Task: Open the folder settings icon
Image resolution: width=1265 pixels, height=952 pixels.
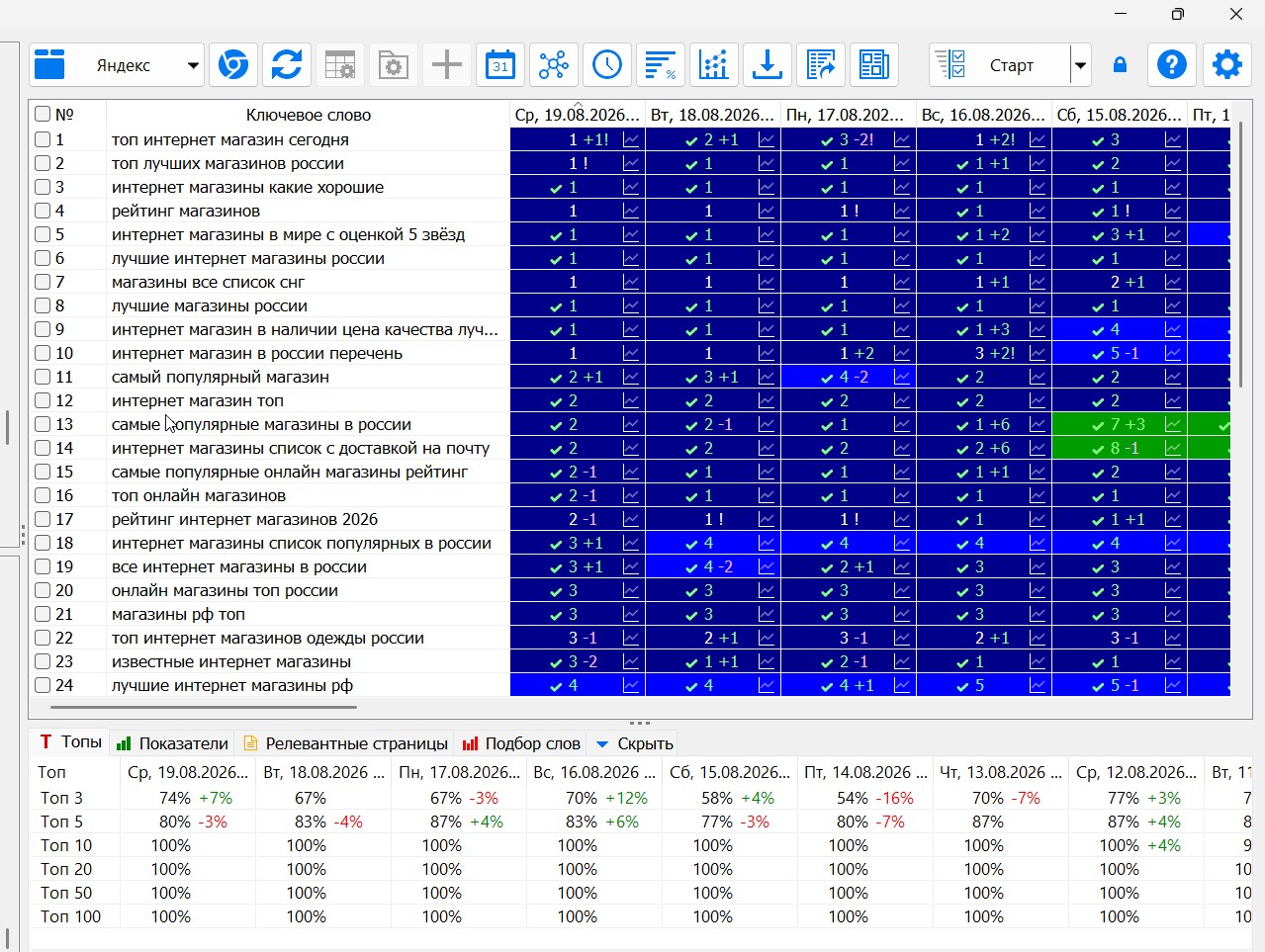Action: click(394, 65)
